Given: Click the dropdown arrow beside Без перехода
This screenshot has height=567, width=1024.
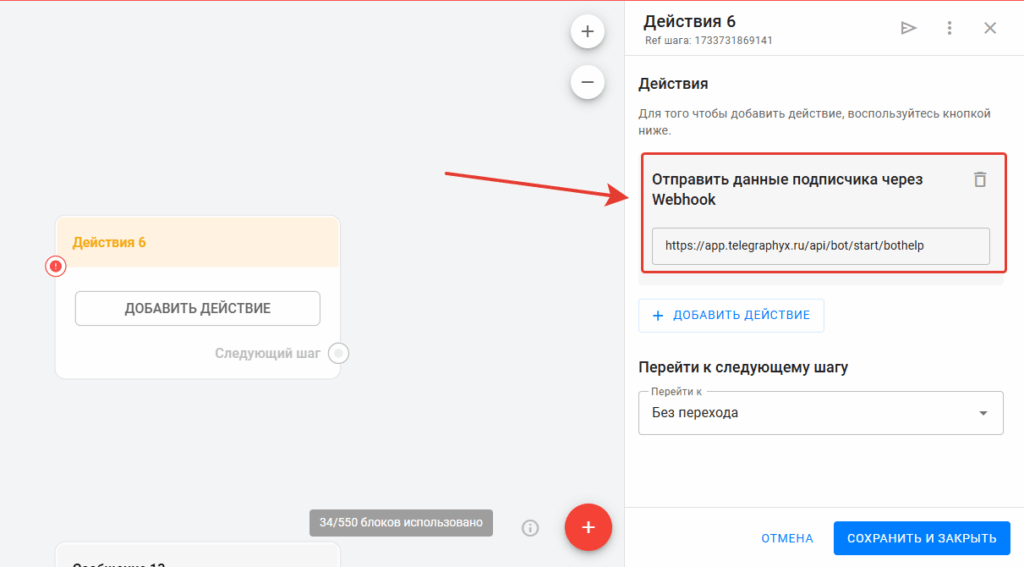Looking at the screenshot, I should tap(983, 413).
